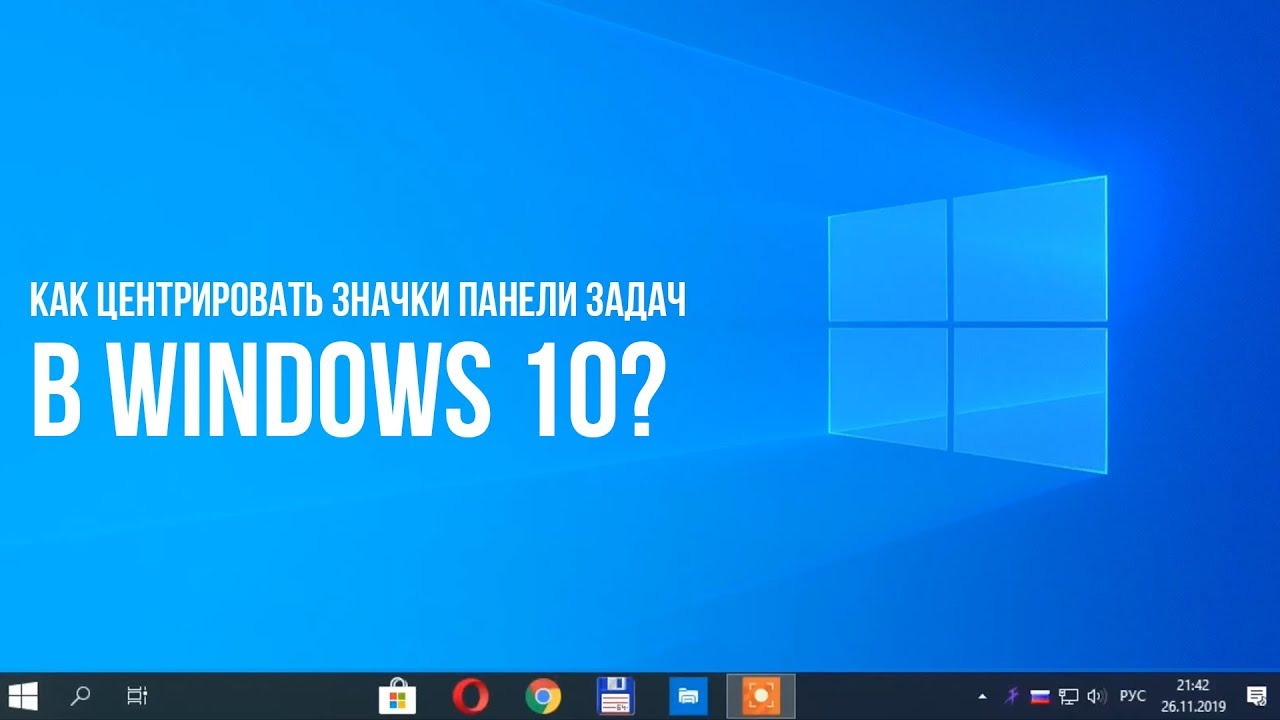Switch input language РУС indicator
The height and width of the screenshot is (720, 1280).
(x=1133, y=696)
